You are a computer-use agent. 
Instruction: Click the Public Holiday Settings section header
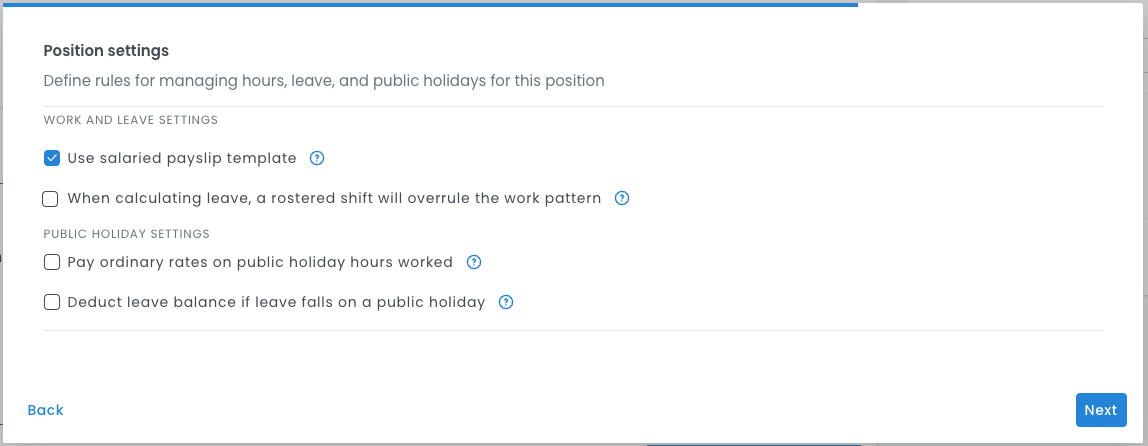pyautogui.click(x=127, y=234)
